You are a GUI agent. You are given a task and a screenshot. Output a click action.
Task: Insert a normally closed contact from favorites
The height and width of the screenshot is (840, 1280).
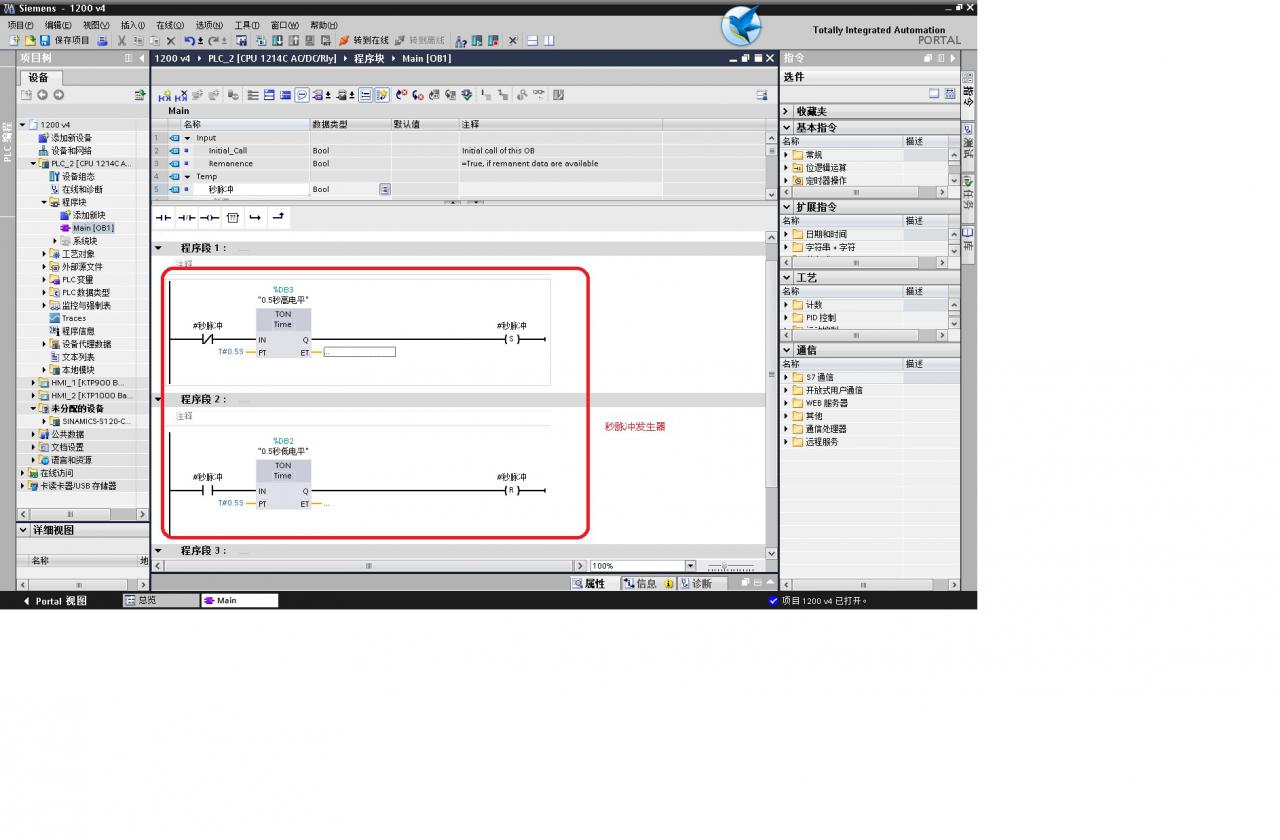point(187,217)
